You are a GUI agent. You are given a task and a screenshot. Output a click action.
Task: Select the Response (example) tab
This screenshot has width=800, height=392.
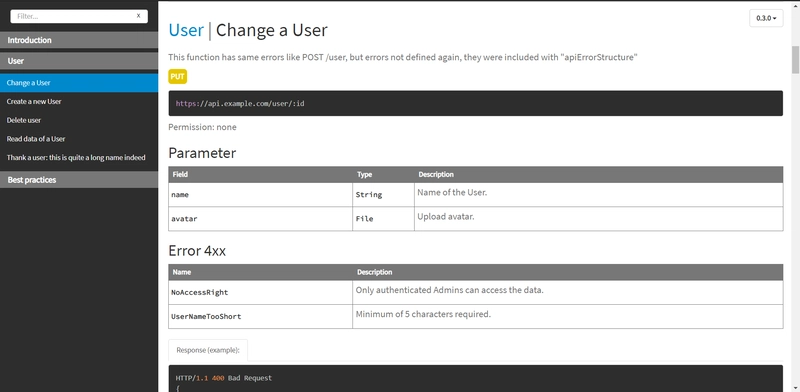(x=208, y=350)
